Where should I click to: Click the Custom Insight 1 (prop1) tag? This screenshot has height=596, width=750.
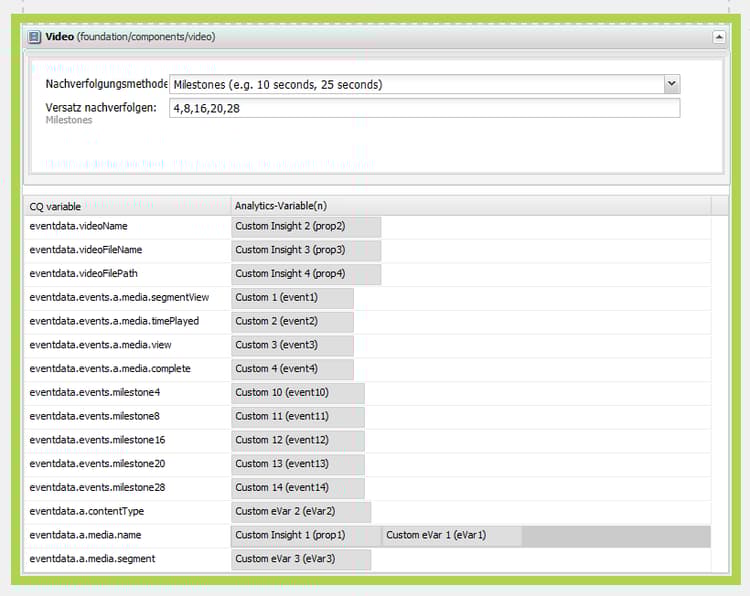(306, 535)
